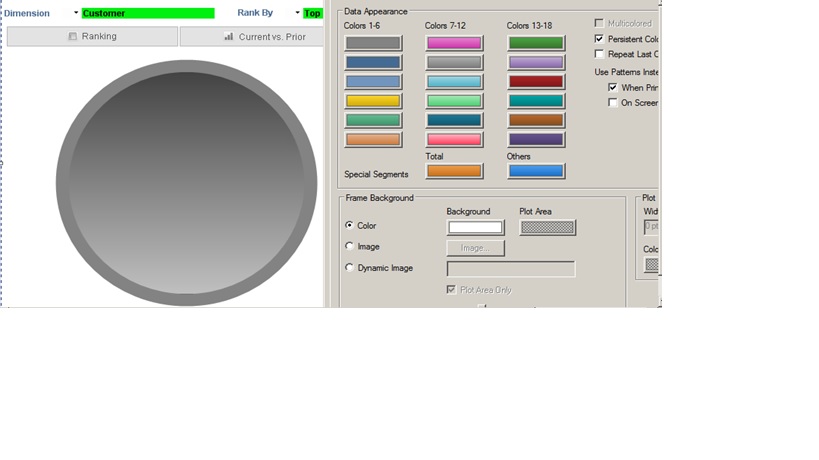Click the magenta swatch in Colors 7-12

pos(454,43)
